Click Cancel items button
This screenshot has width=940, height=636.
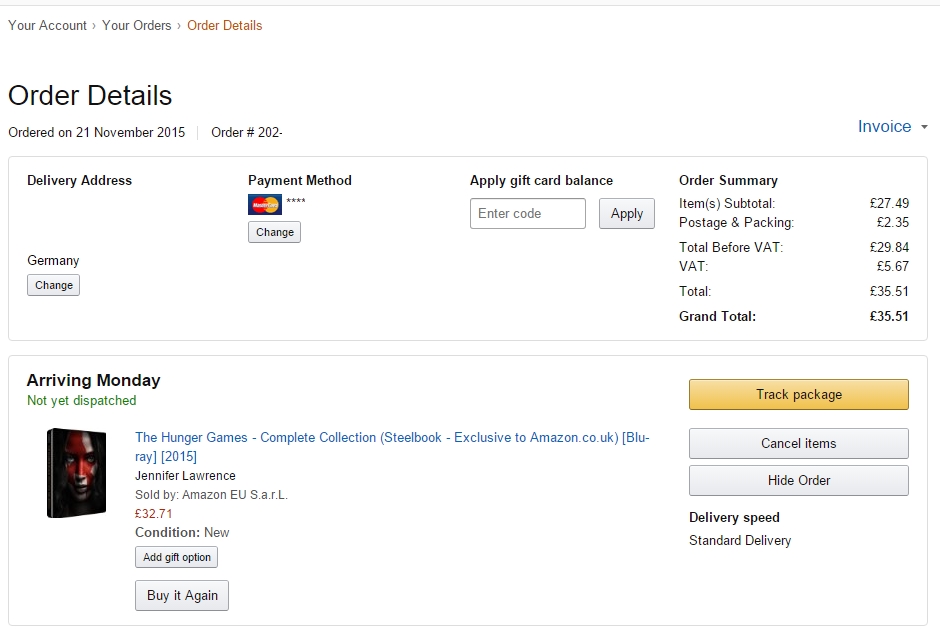[x=799, y=444]
